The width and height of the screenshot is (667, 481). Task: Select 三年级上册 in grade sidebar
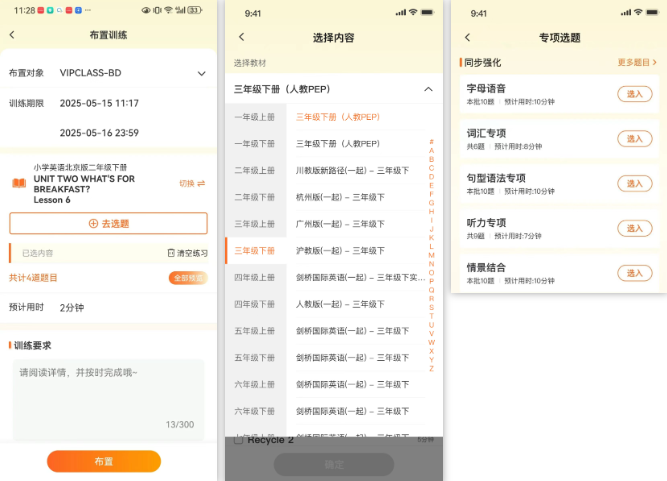pyautogui.click(x=255, y=224)
